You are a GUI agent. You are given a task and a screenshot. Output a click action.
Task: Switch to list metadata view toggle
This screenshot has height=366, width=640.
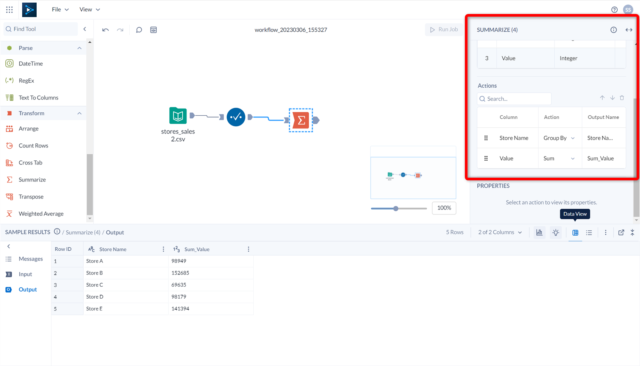[x=589, y=233]
